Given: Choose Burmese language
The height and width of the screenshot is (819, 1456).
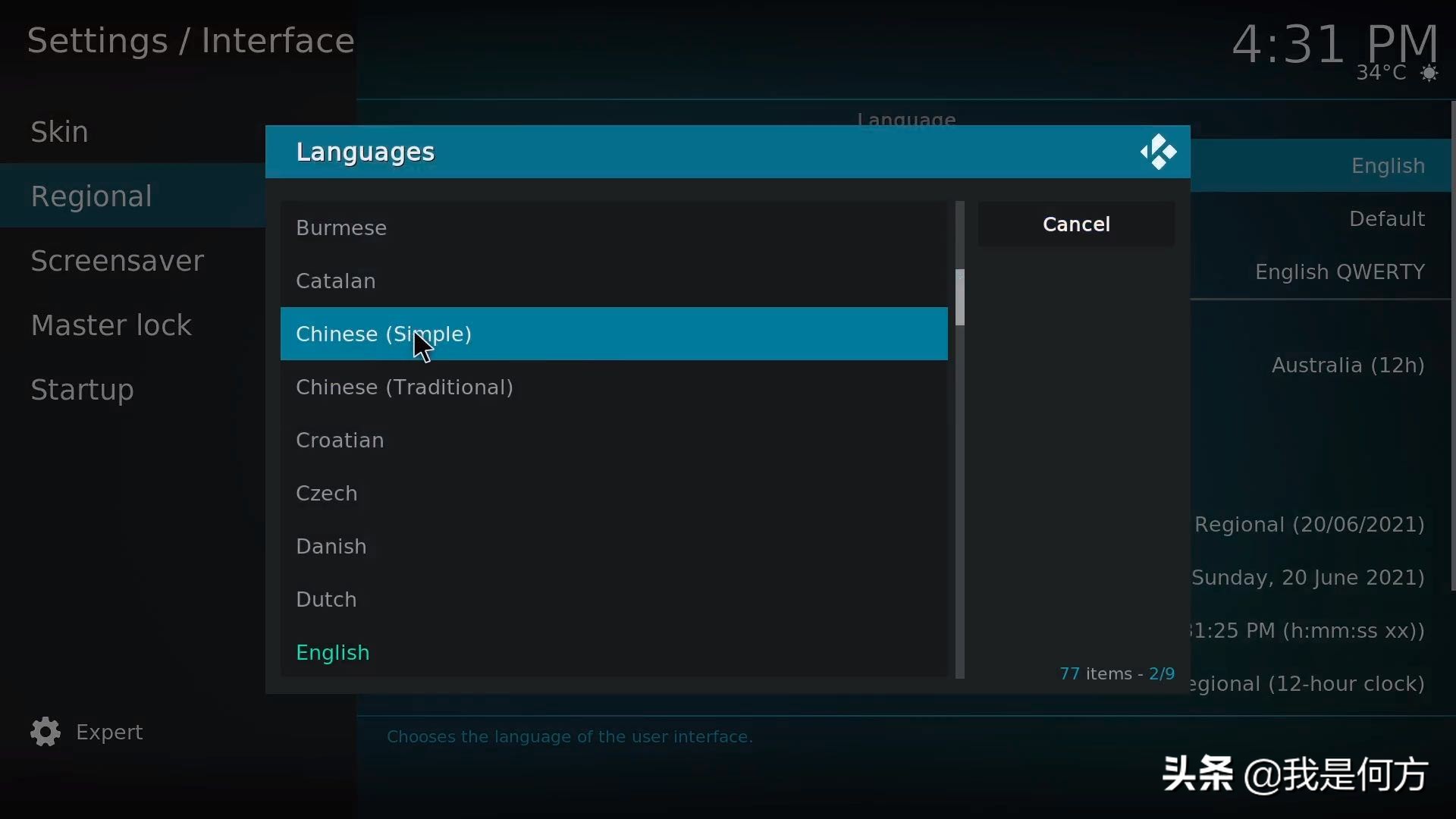Looking at the screenshot, I should click(x=613, y=227).
